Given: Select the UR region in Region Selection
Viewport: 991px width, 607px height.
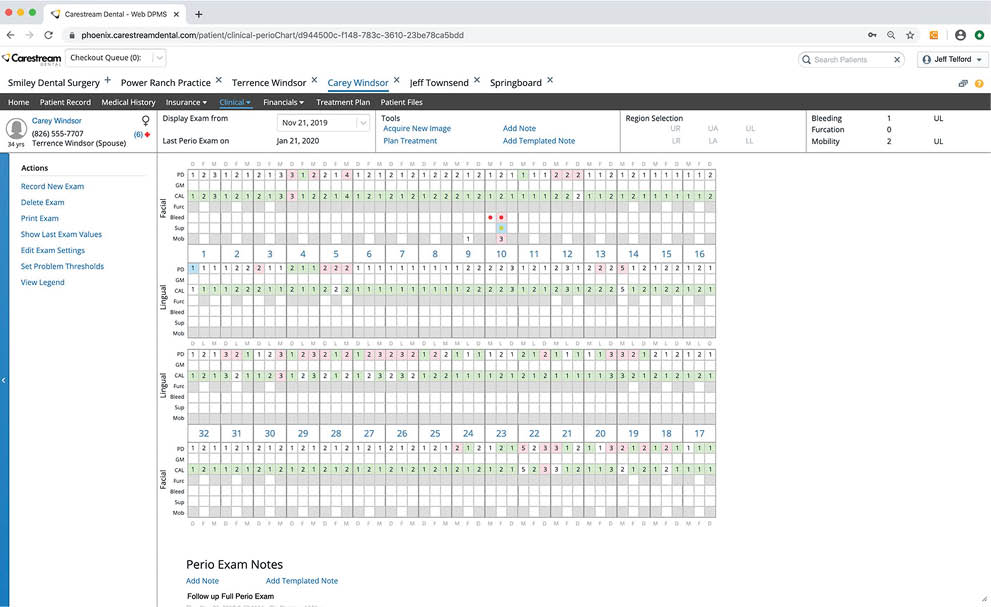Looking at the screenshot, I should tap(676, 129).
